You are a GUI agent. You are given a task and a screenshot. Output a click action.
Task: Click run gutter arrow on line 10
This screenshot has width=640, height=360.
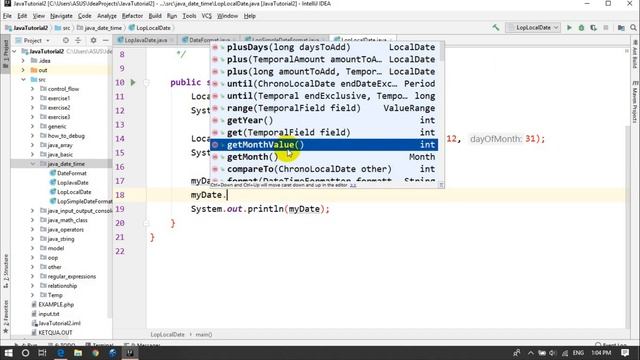(x=133, y=82)
